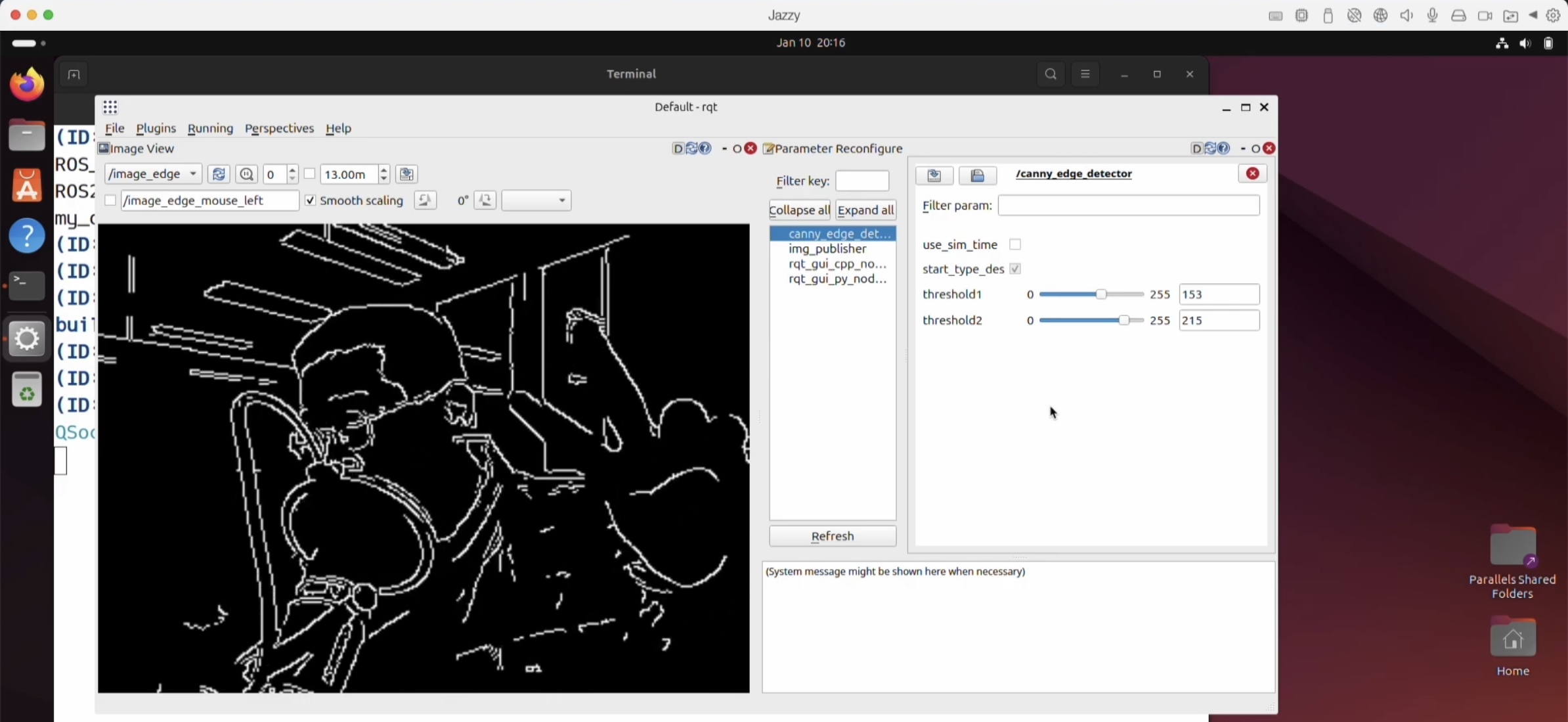
Task: Click the save image icon
Action: [406, 174]
